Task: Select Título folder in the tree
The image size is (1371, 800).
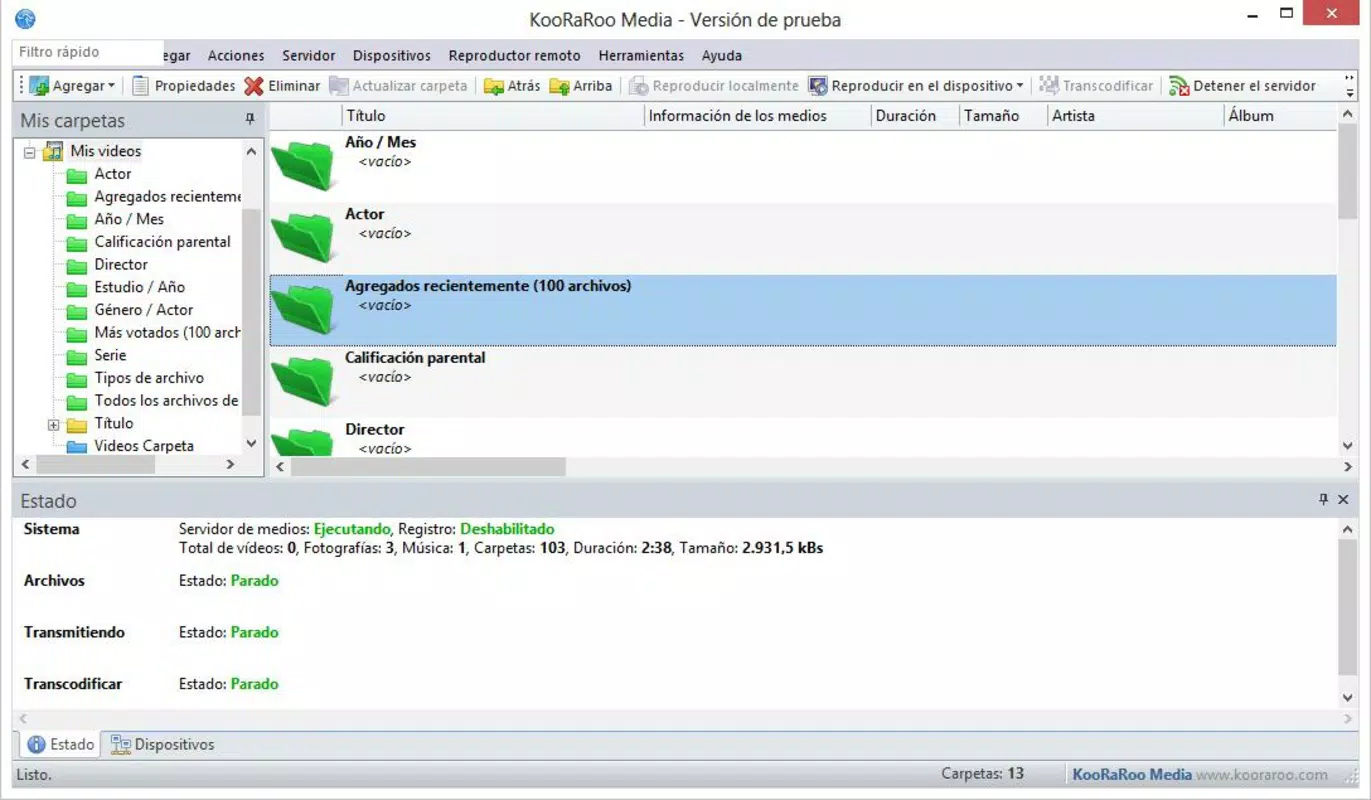Action: 114,424
